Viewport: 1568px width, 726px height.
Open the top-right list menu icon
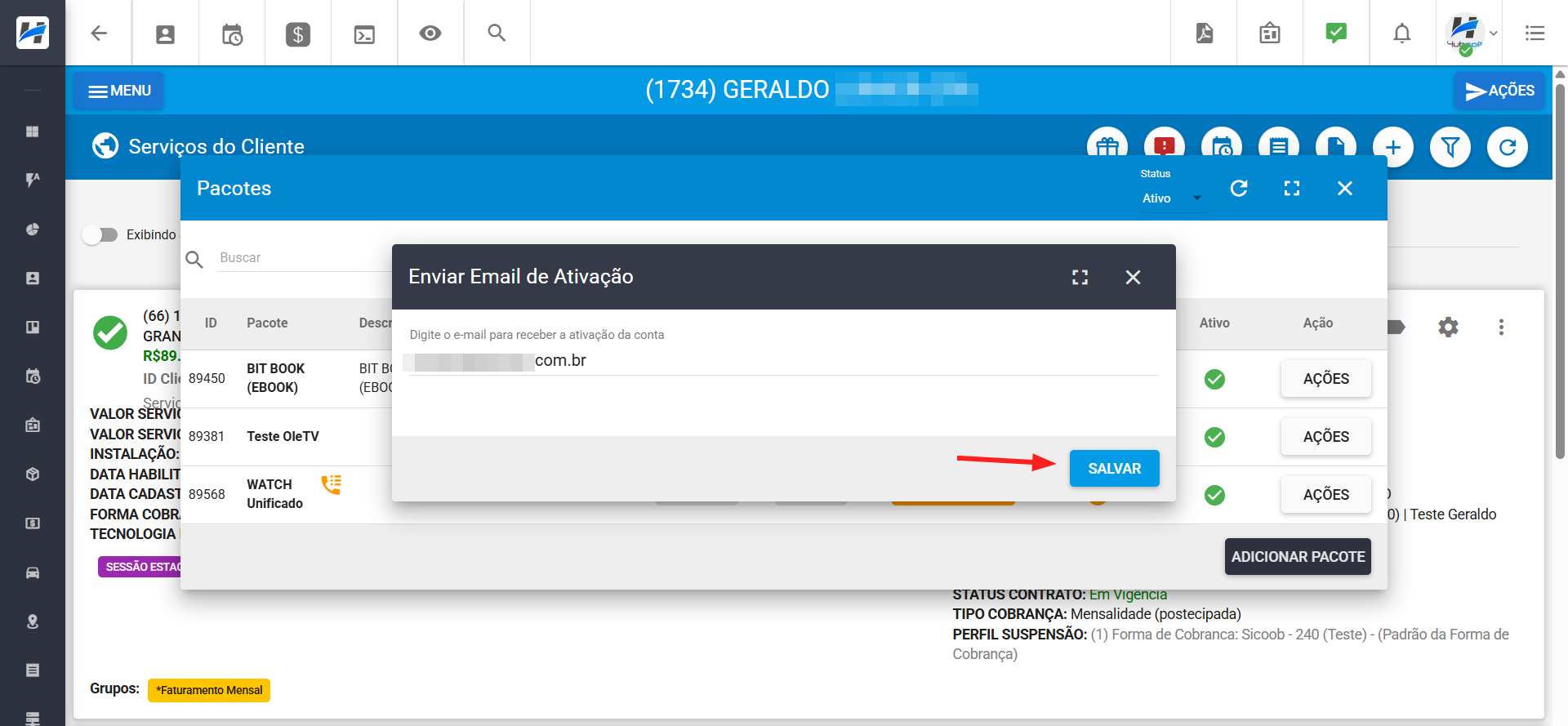tap(1535, 33)
